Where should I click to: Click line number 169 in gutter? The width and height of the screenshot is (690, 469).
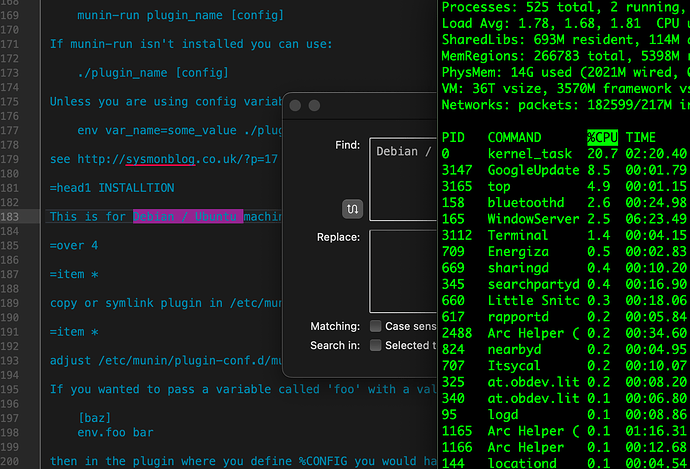coord(10,15)
